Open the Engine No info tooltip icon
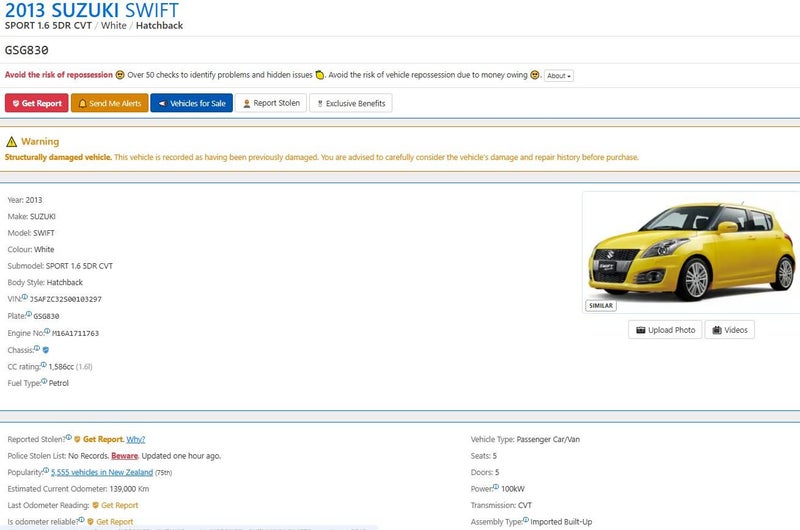Screen dimensions: 800x530 tap(47, 331)
